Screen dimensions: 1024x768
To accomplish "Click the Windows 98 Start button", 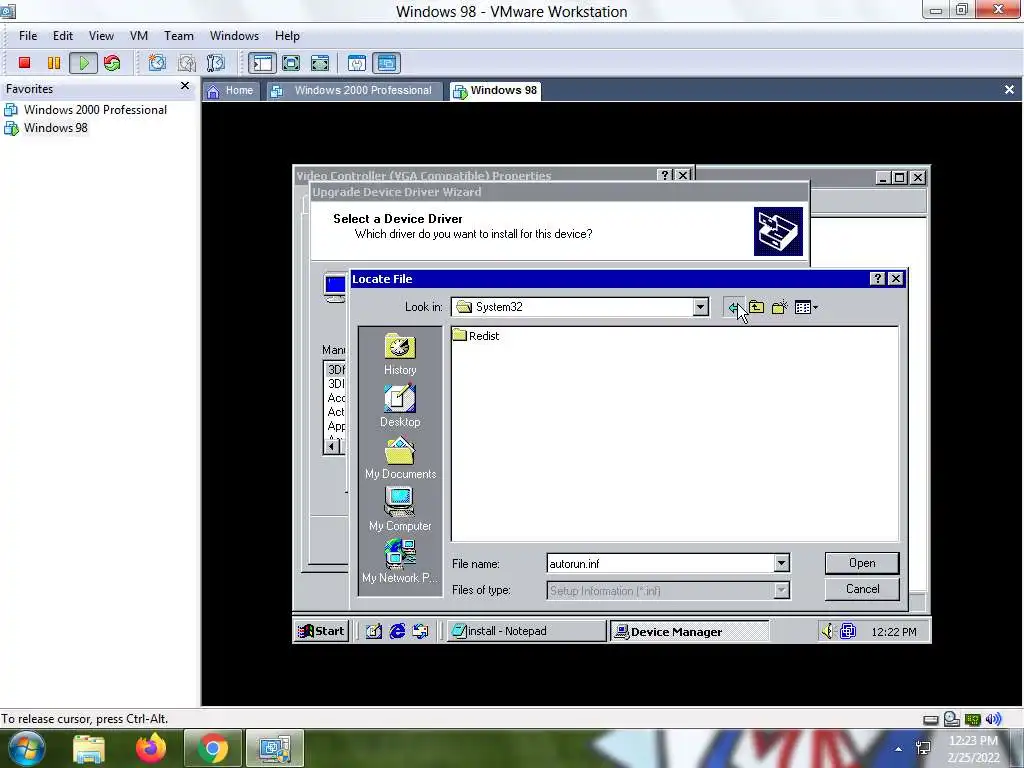I will pos(321,631).
